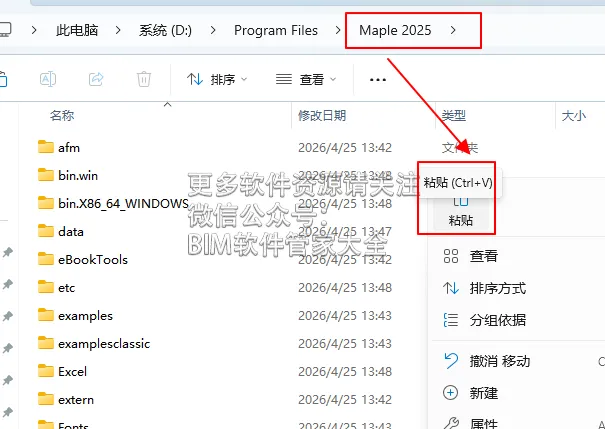Click the list icon beside 分组依据
This screenshot has width=605, height=429.
coord(451,320)
